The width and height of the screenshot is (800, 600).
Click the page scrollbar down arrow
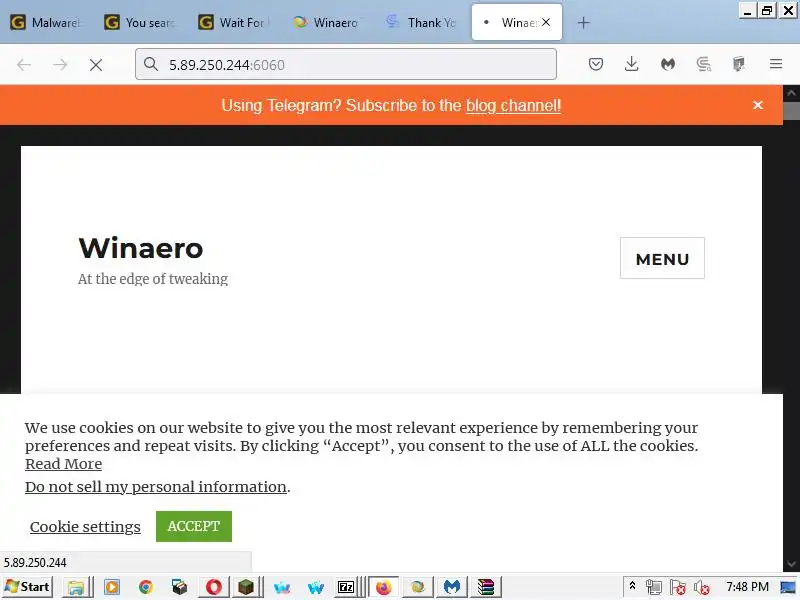[x=791, y=564]
